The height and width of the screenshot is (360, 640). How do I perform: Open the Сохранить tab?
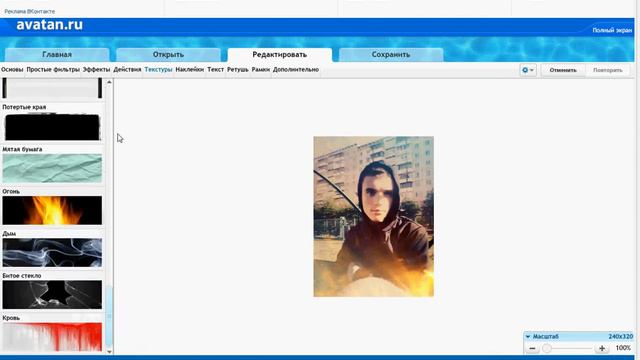tap(391, 55)
